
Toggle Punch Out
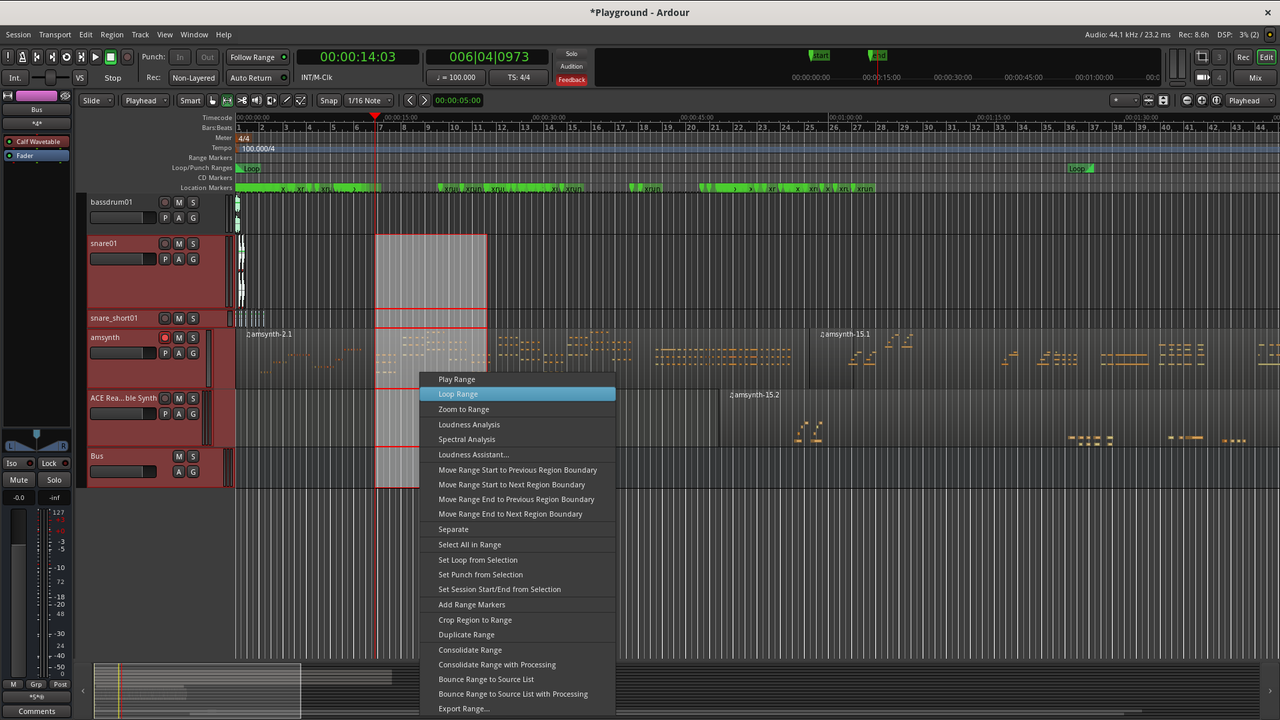coord(207,57)
